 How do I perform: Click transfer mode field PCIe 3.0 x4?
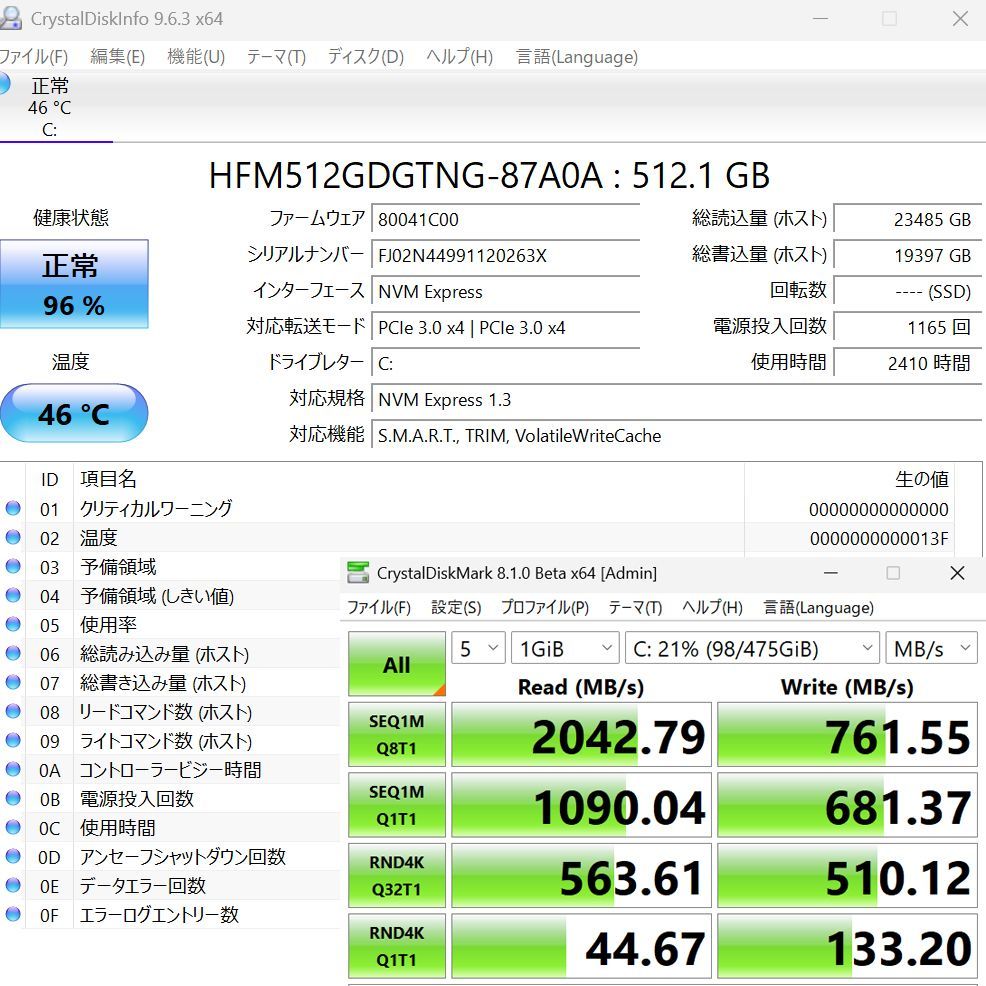506,328
